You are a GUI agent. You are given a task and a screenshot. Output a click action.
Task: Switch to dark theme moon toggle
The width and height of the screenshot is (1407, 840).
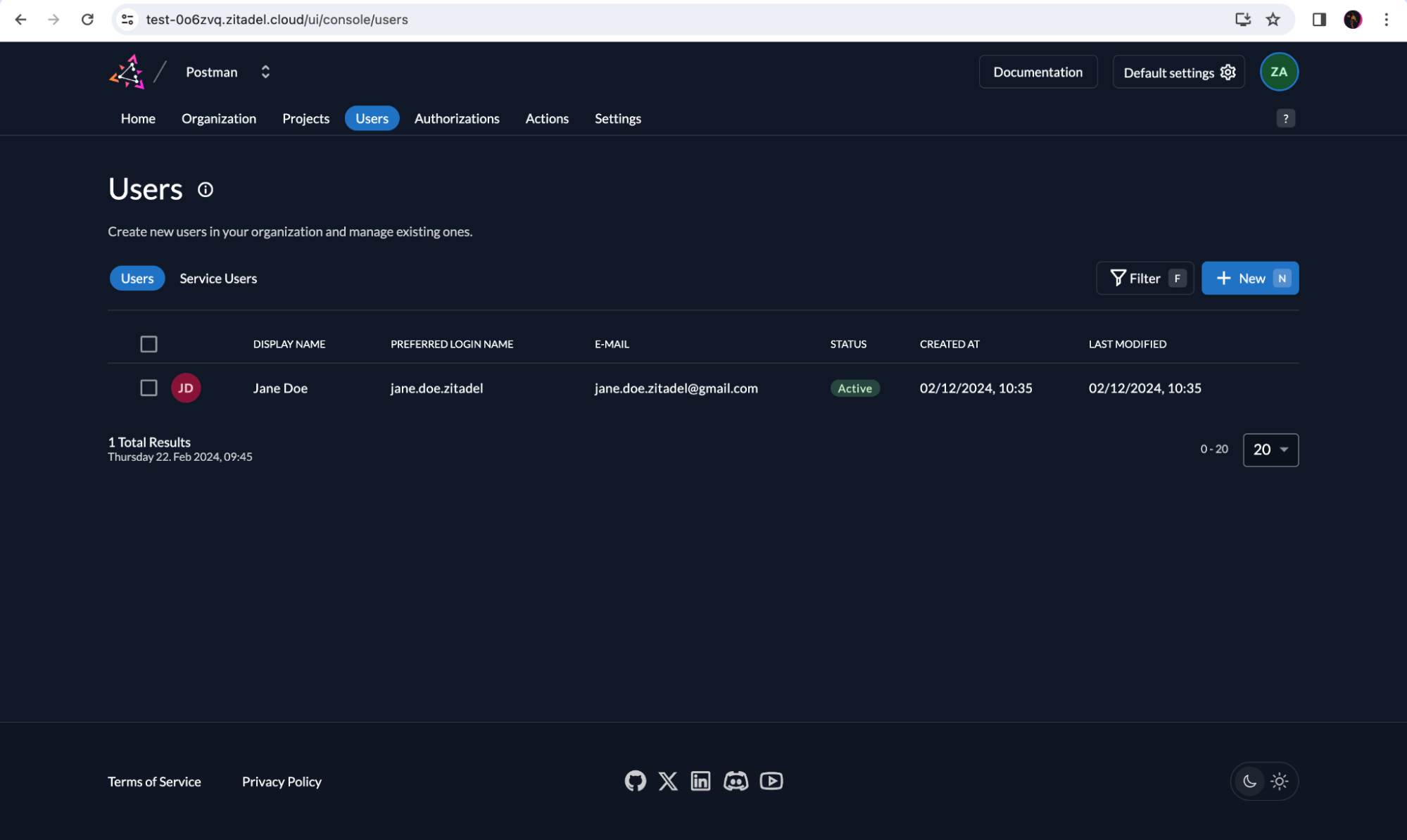coord(1249,781)
